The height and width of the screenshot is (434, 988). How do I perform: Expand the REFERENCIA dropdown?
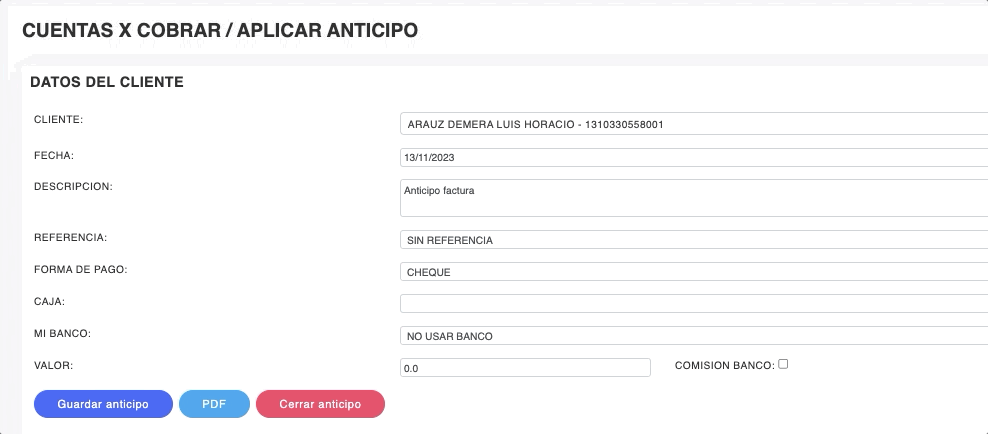click(x=692, y=240)
